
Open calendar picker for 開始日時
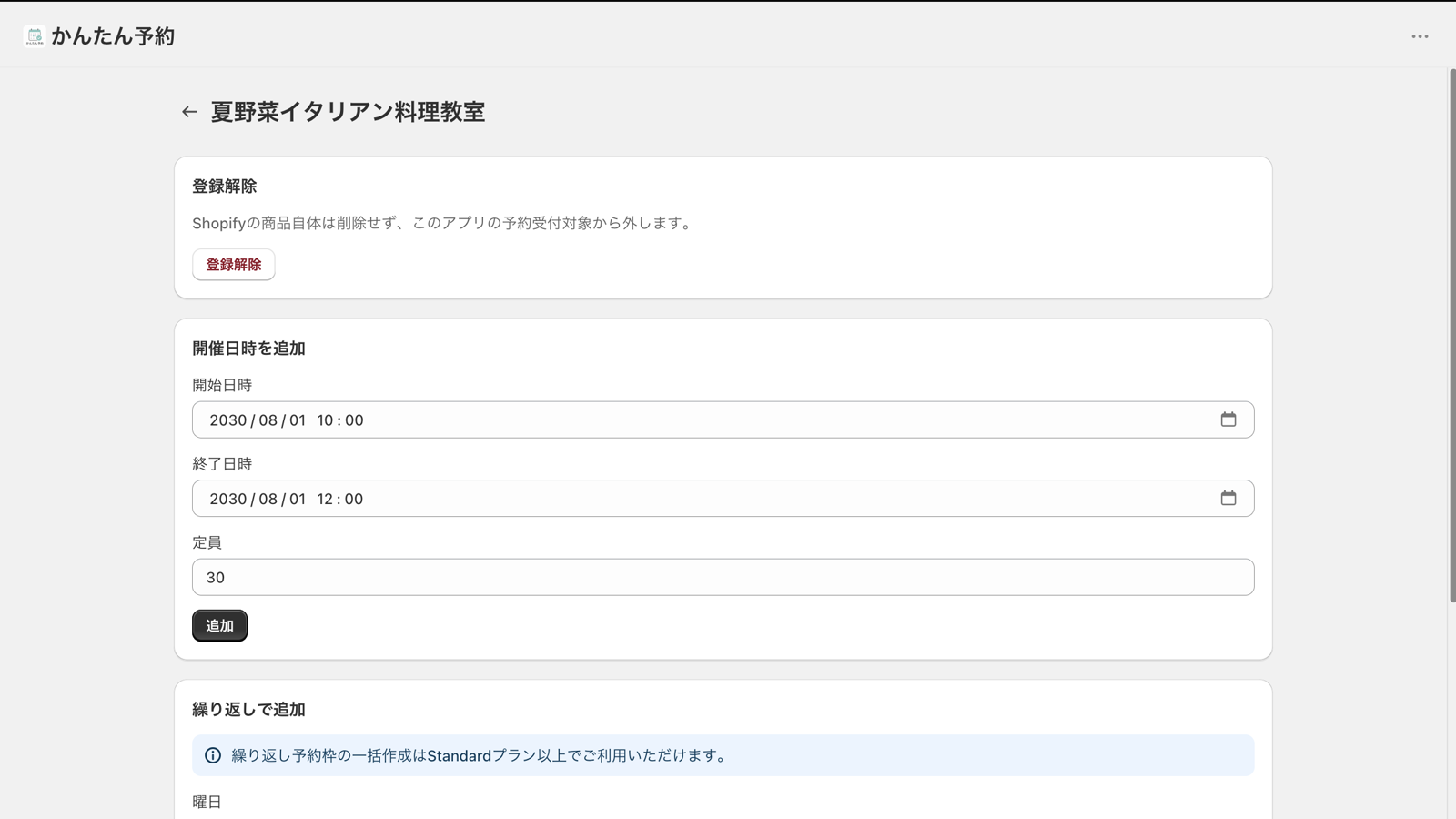point(1228,420)
